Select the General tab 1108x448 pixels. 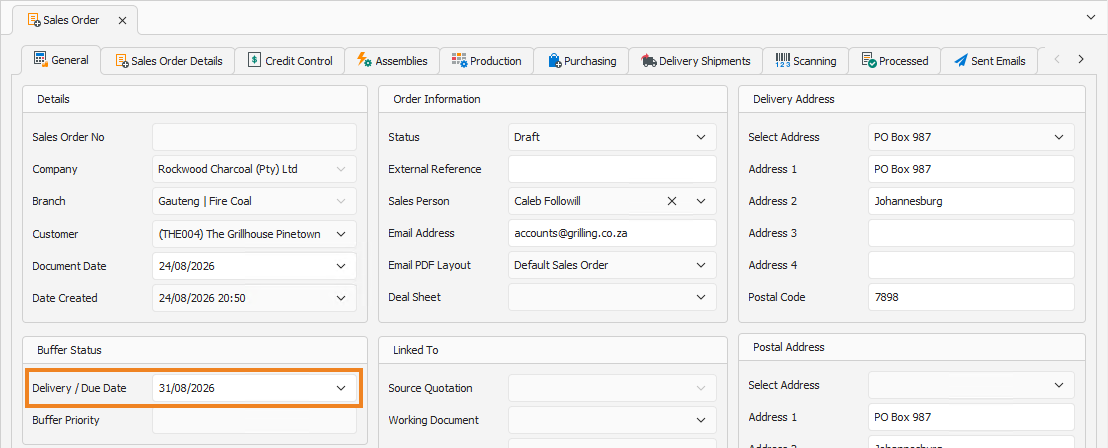tap(61, 60)
